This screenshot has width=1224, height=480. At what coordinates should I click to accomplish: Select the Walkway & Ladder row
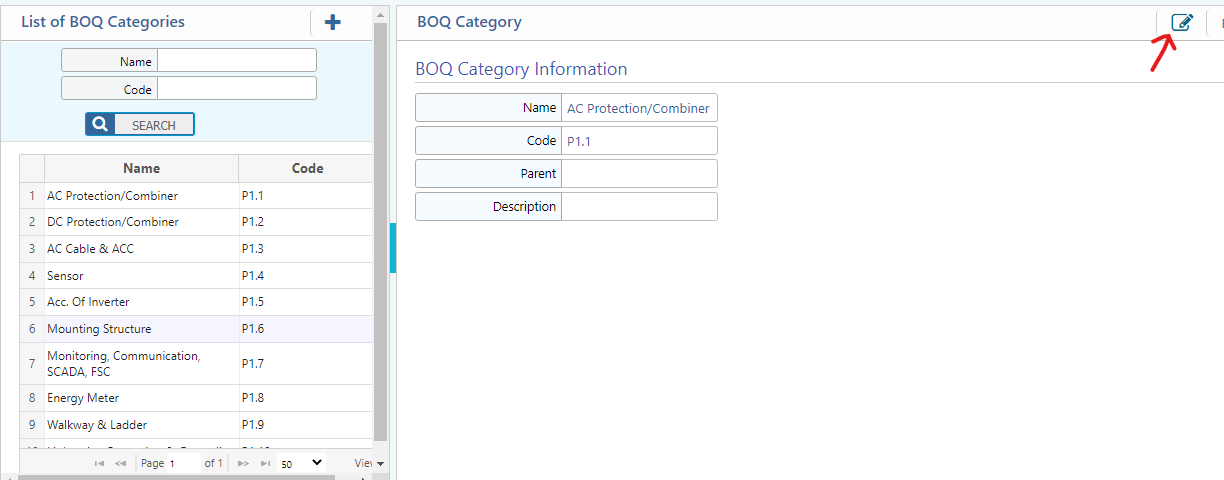point(97,425)
